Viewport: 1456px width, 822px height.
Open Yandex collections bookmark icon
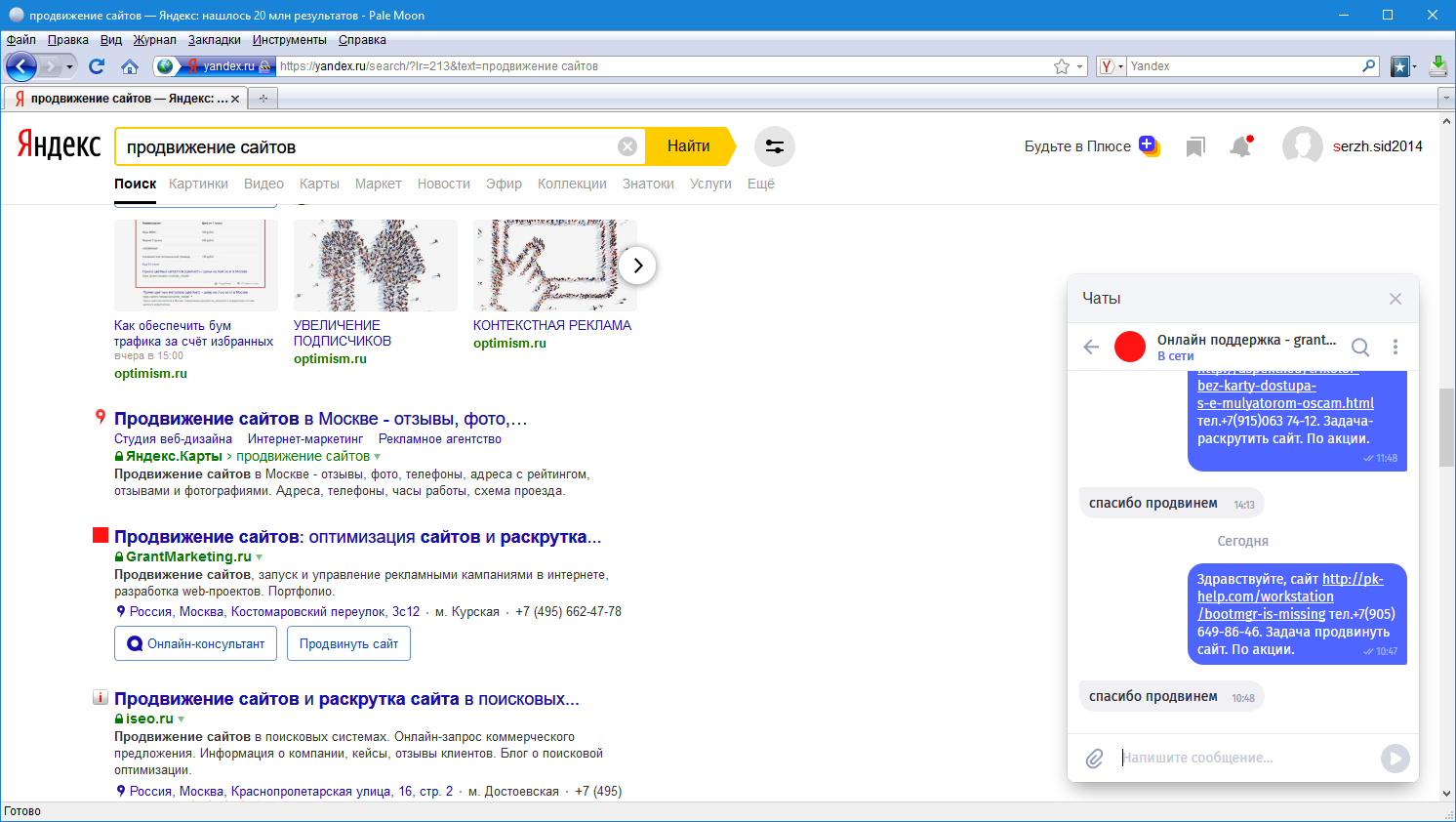tap(1195, 146)
